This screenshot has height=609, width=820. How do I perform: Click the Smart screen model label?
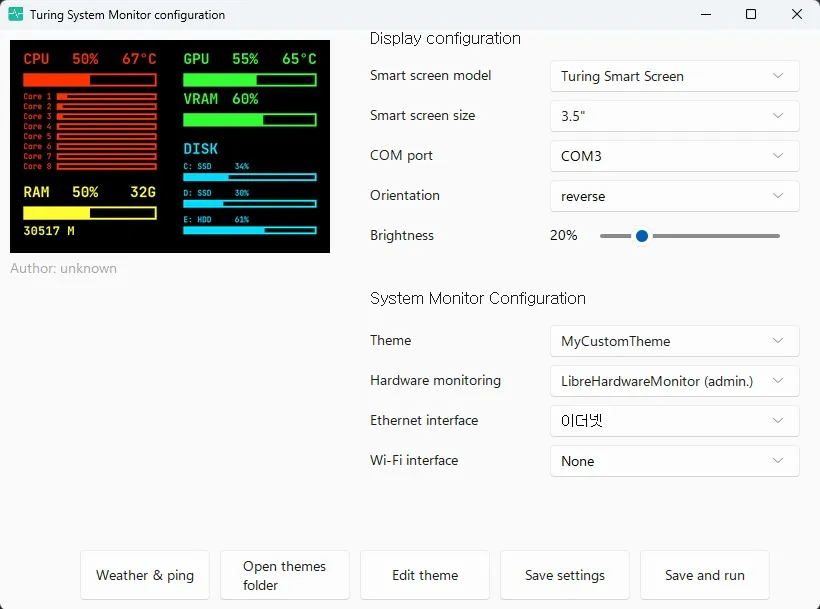tap(430, 75)
